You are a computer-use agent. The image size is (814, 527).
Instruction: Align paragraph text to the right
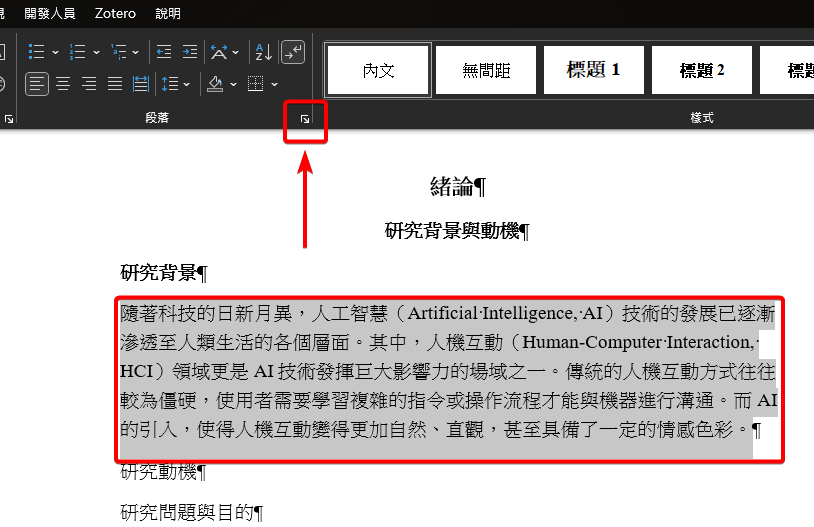click(x=89, y=84)
